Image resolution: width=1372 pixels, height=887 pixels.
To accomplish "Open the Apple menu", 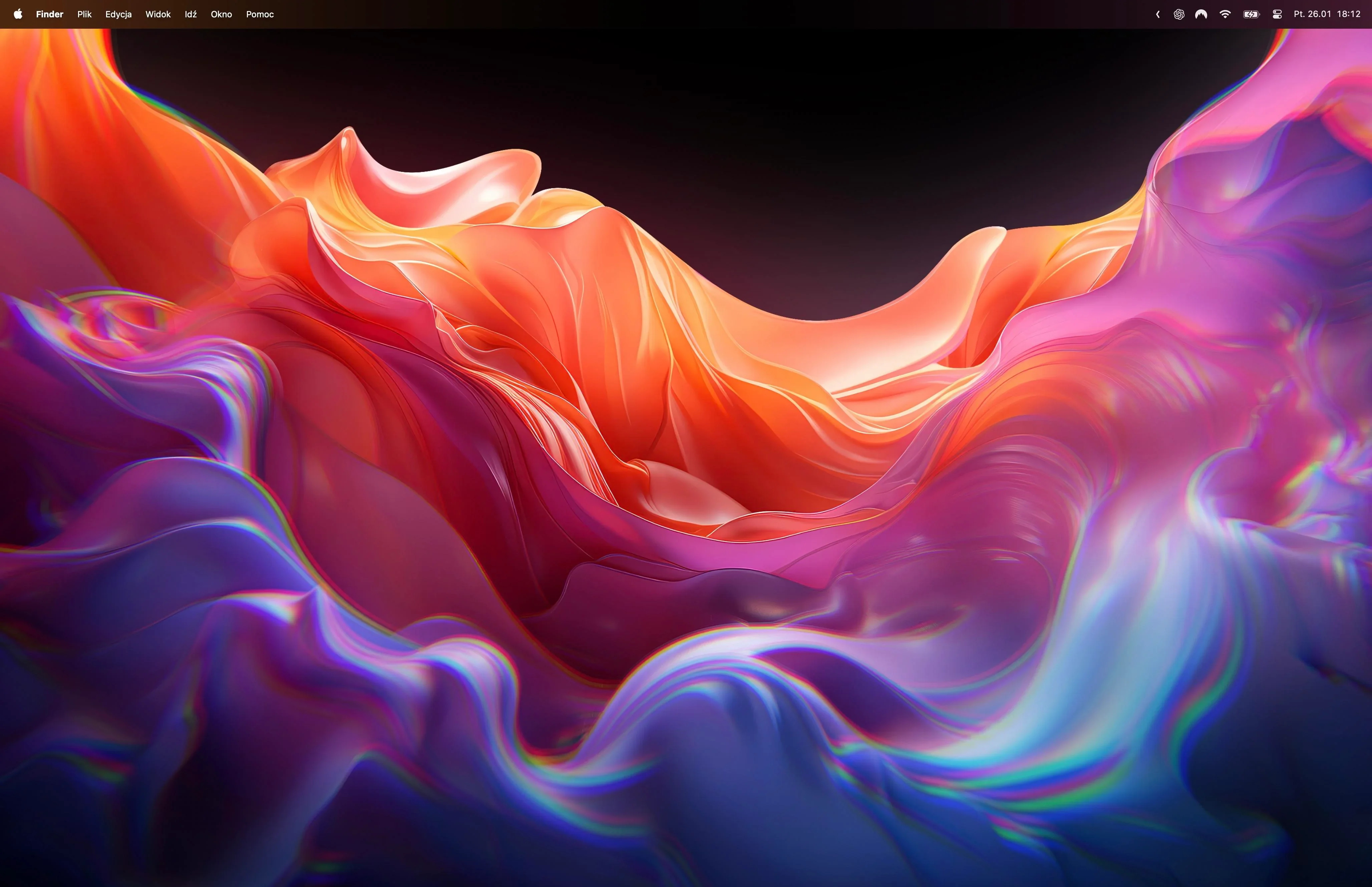I will click(18, 14).
